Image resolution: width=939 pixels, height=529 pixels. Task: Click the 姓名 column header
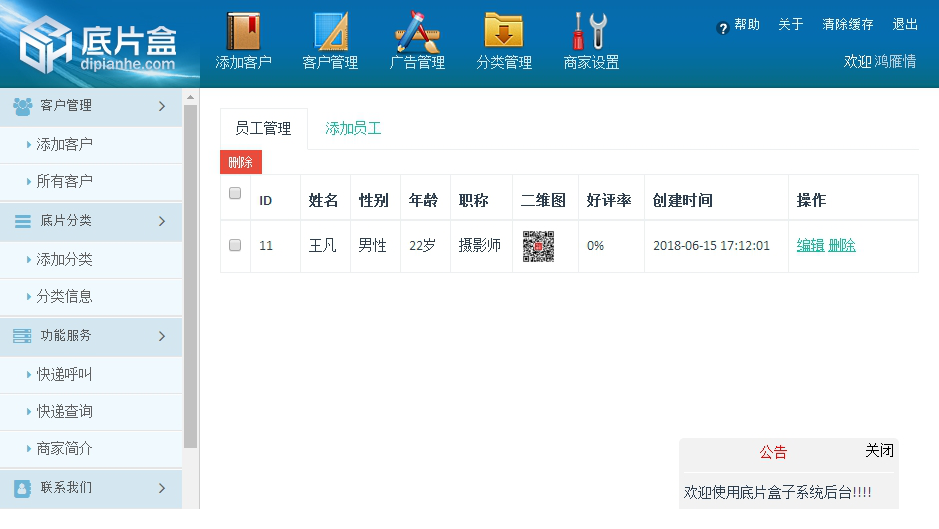tap(323, 200)
